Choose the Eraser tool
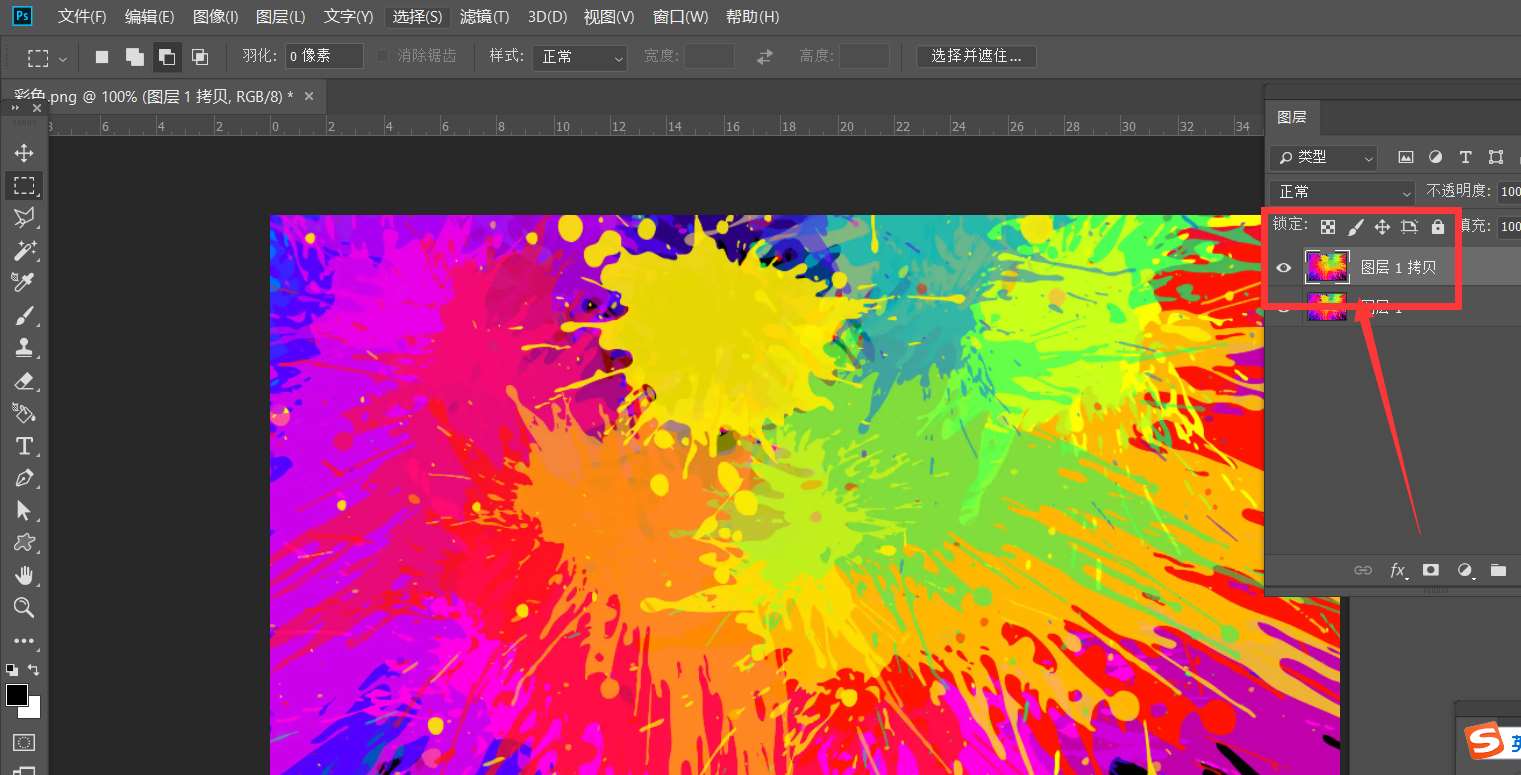This screenshot has width=1521, height=775. pos(24,381)
